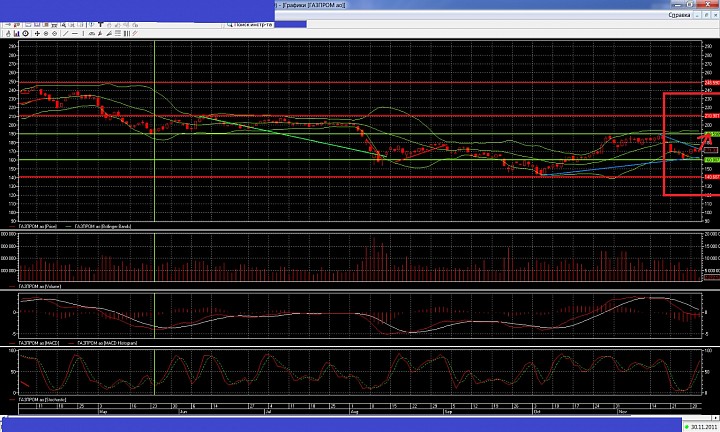Select the horizontal levels lines tool
720x432 pixels.
coord(118,34)
